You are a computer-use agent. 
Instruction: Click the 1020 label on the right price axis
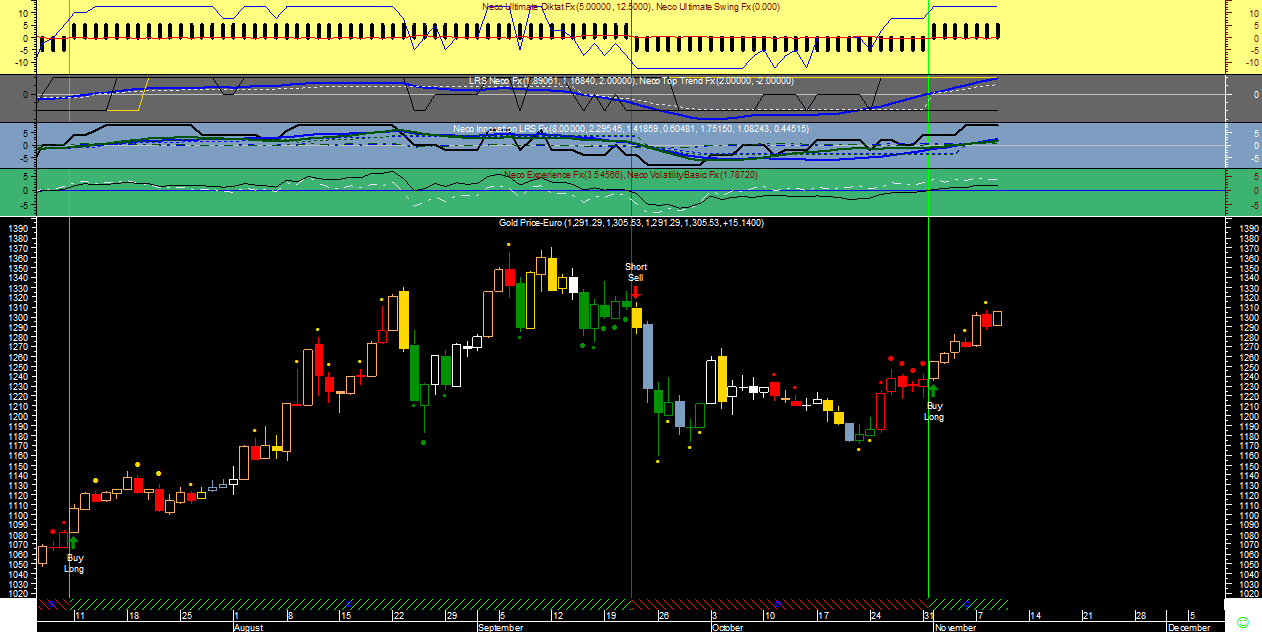click(x=1250, y=594)
